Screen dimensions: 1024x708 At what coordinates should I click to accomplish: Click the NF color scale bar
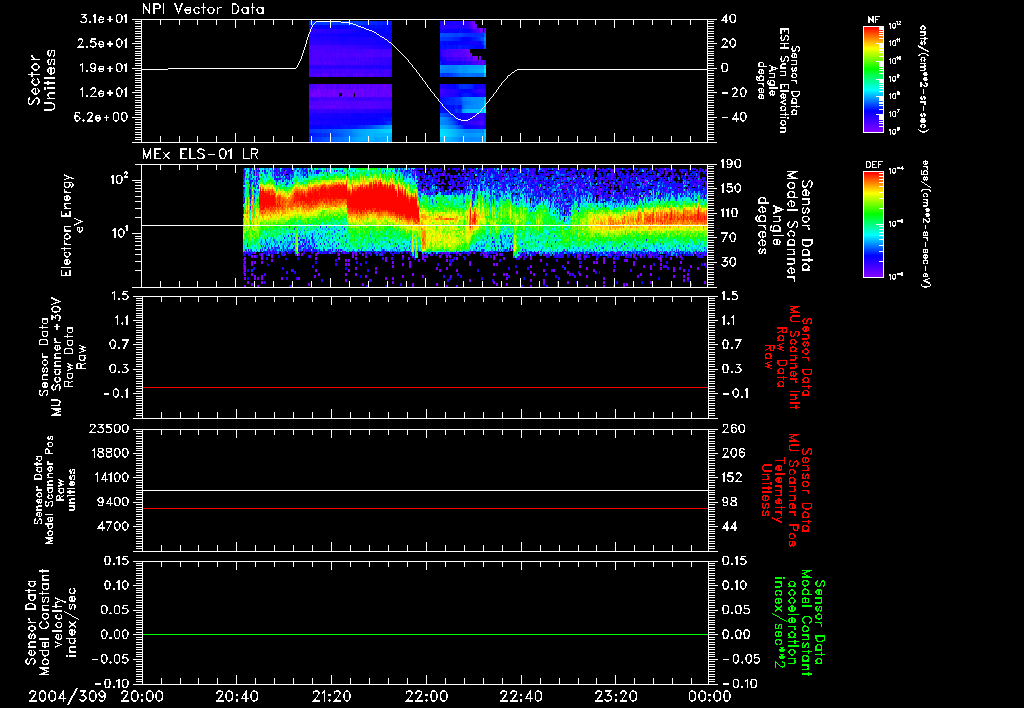click(873, 79)
